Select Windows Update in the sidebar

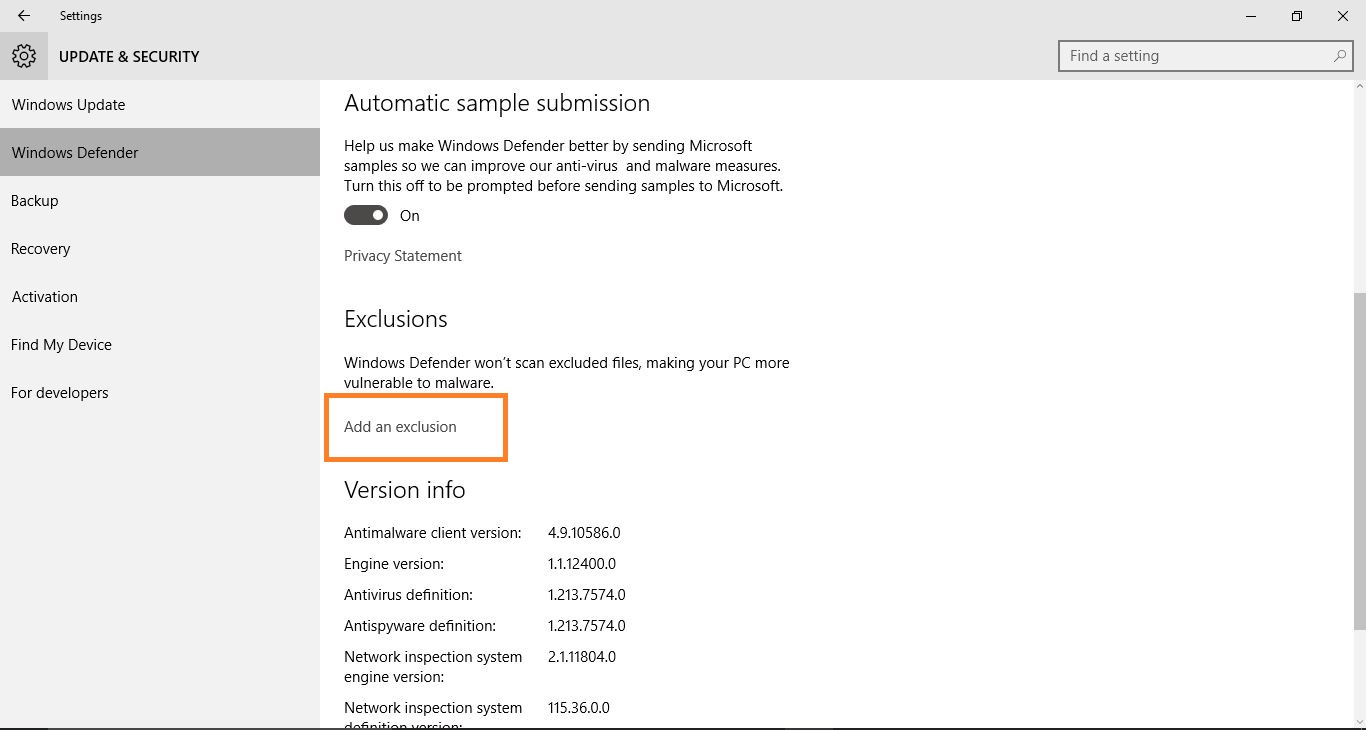pos(67,104)
